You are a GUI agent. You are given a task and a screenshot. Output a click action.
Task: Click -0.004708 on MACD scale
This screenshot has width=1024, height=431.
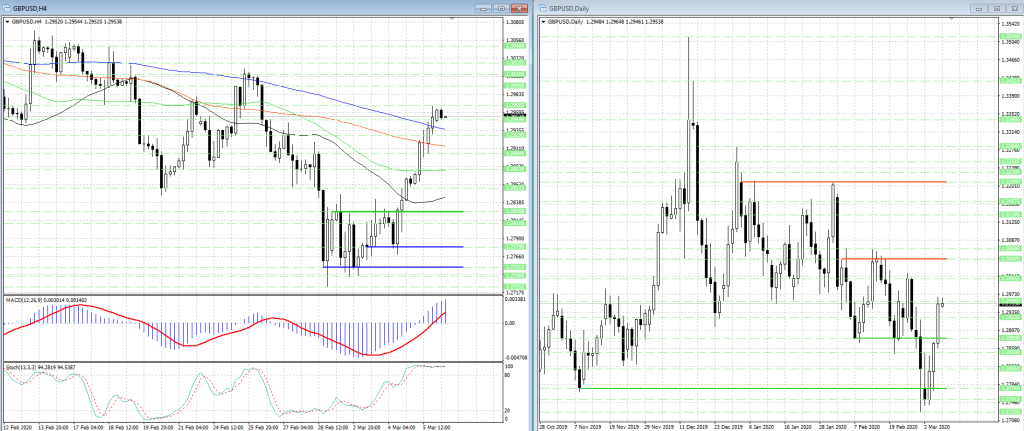point(516,357)
